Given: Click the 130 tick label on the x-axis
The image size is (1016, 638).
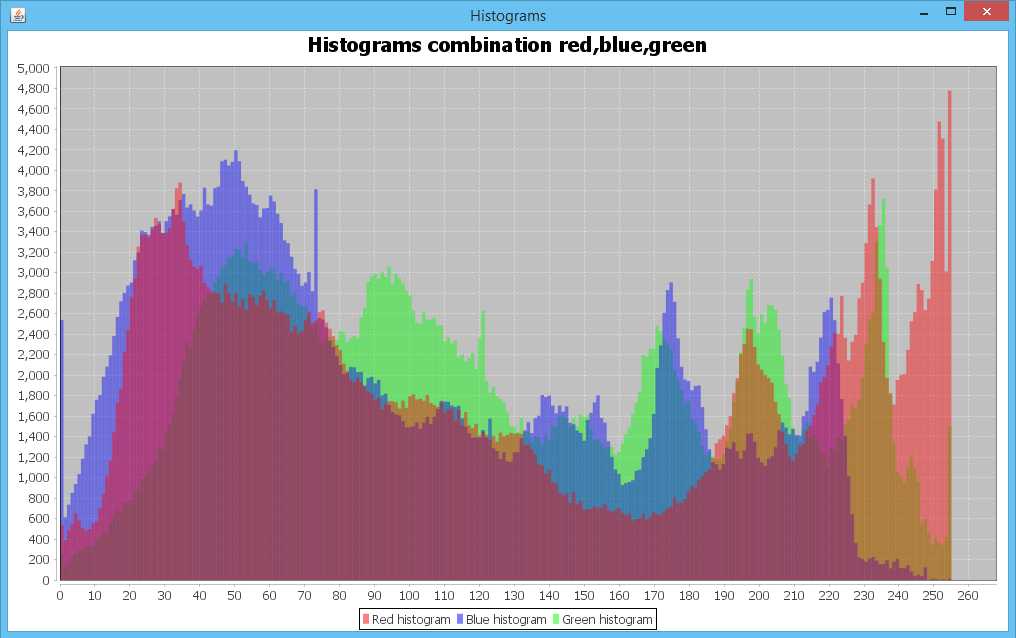Looking at the screenshot, I should pos(514,595).
